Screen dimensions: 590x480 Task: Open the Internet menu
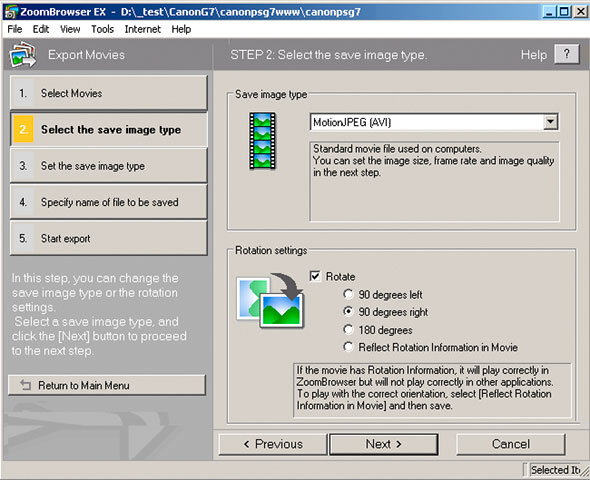tap(143, 29)
